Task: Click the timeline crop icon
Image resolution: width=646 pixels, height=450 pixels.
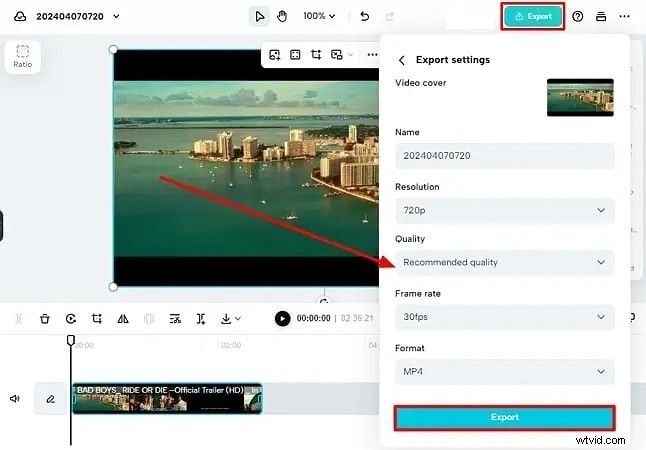Action: point(97,319)
